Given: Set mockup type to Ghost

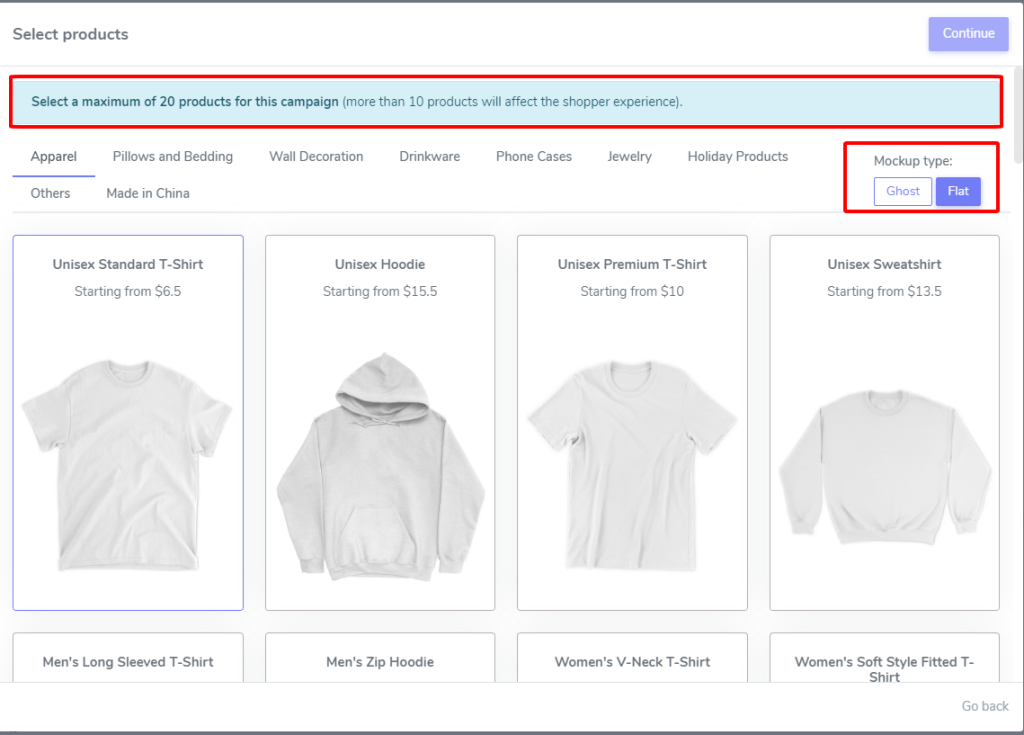Looking at the screenshot, I should point(903,191).
